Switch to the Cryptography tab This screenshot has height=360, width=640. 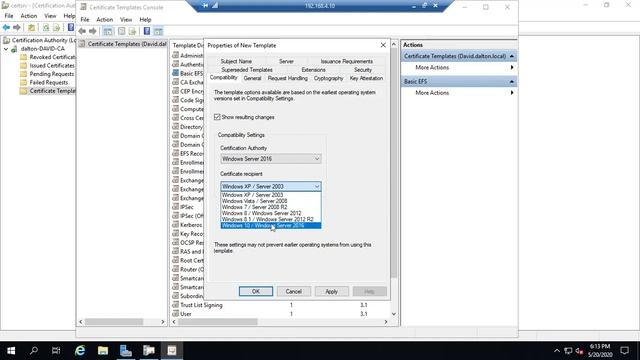pyautogui.click(x=328, y=78)
